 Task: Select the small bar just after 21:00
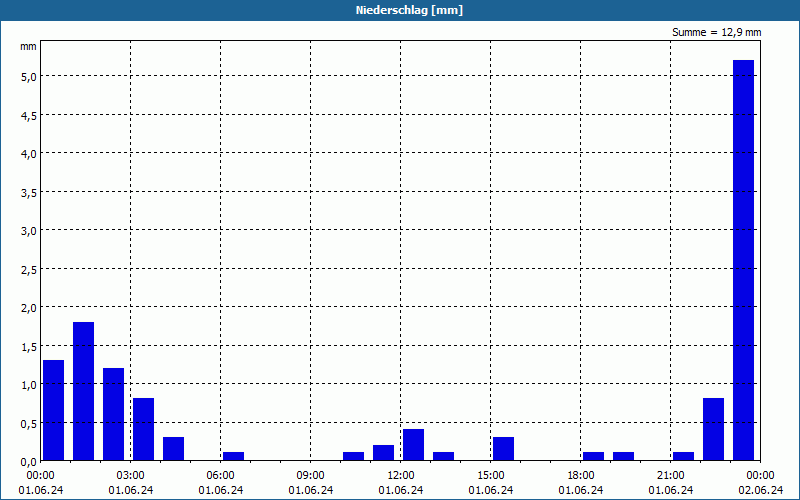(x=684, y=456)
